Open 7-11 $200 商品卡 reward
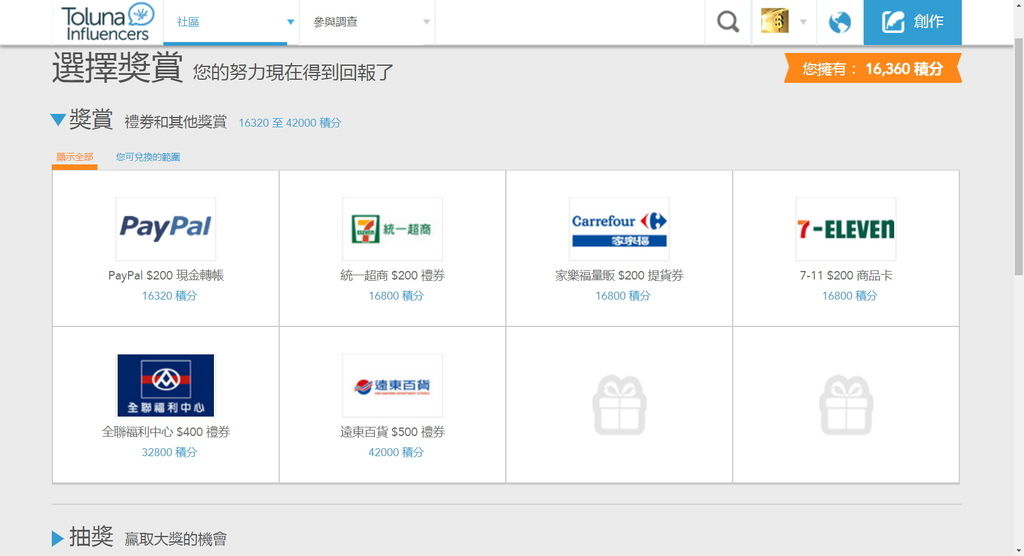The image size is (1024, 556). click(x=846, y=276)
